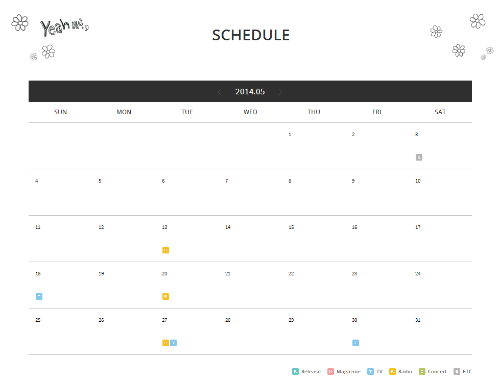Image resolution: width=500 pixels, height=386 pixels.
Task: Select the date cell for May 31
Action: coord(440,331)
